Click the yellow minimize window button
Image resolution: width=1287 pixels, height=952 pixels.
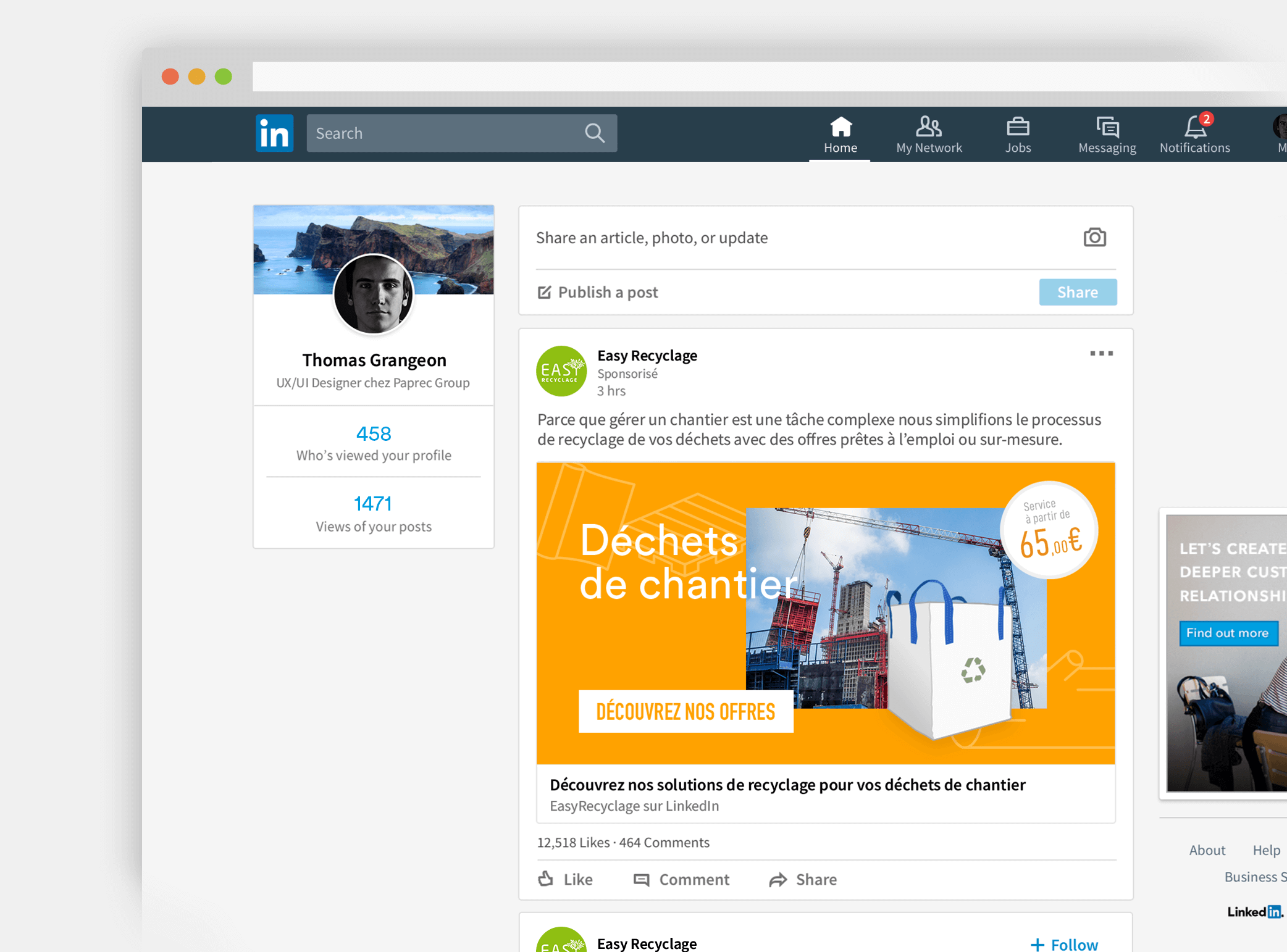coord(196,77)
